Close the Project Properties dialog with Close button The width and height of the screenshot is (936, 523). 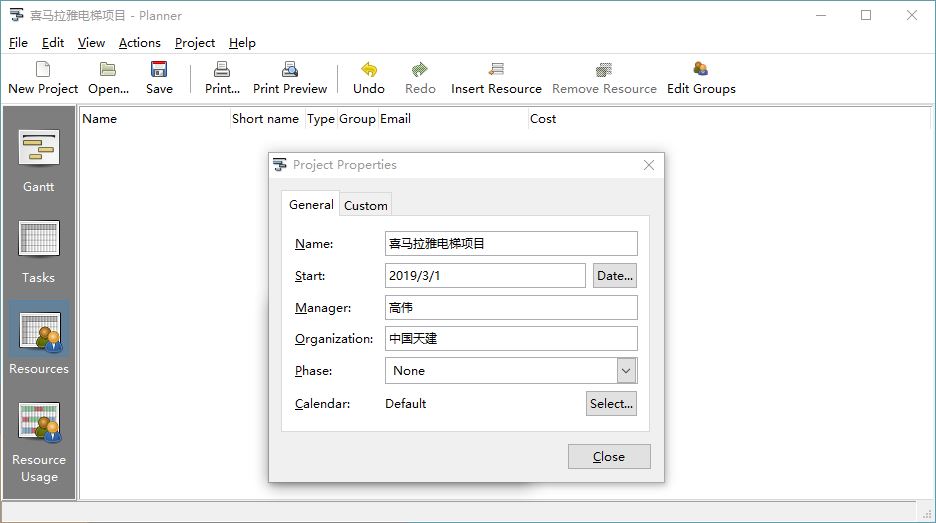click(x=609, y=457)
